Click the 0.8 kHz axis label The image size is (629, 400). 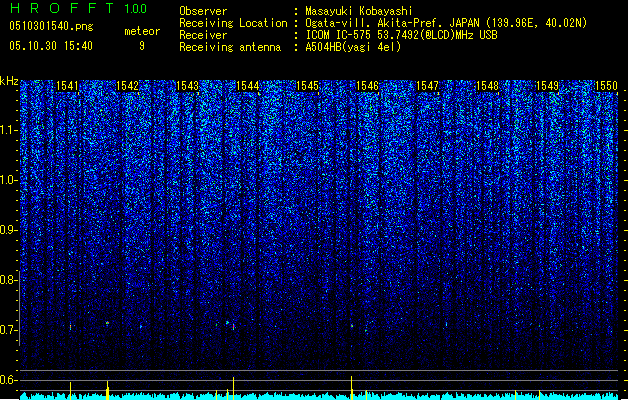click(8, 280)
